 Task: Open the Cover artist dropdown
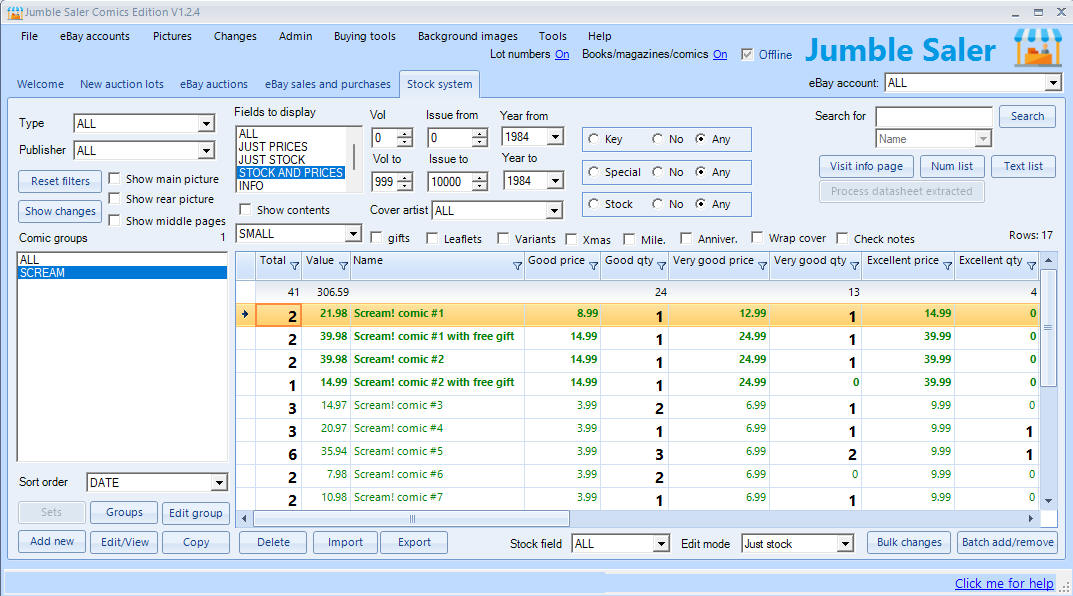[554, 211]
